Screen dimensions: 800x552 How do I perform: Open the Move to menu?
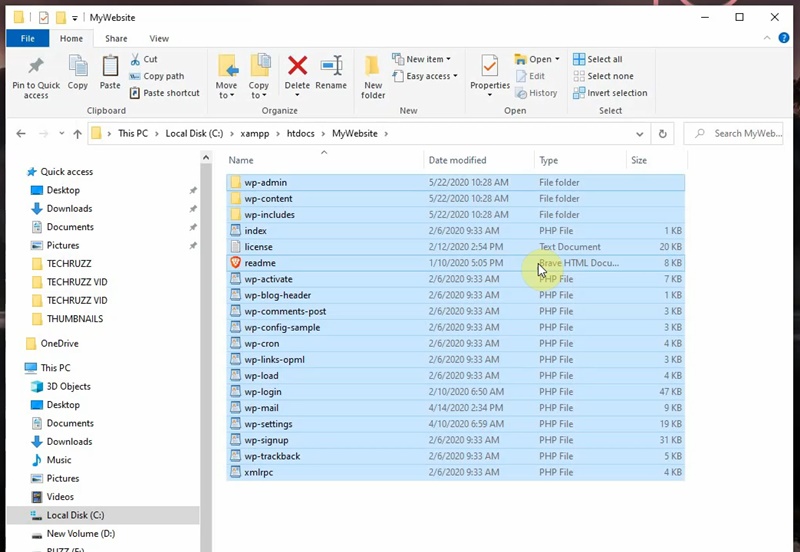(x=227, y=77)
